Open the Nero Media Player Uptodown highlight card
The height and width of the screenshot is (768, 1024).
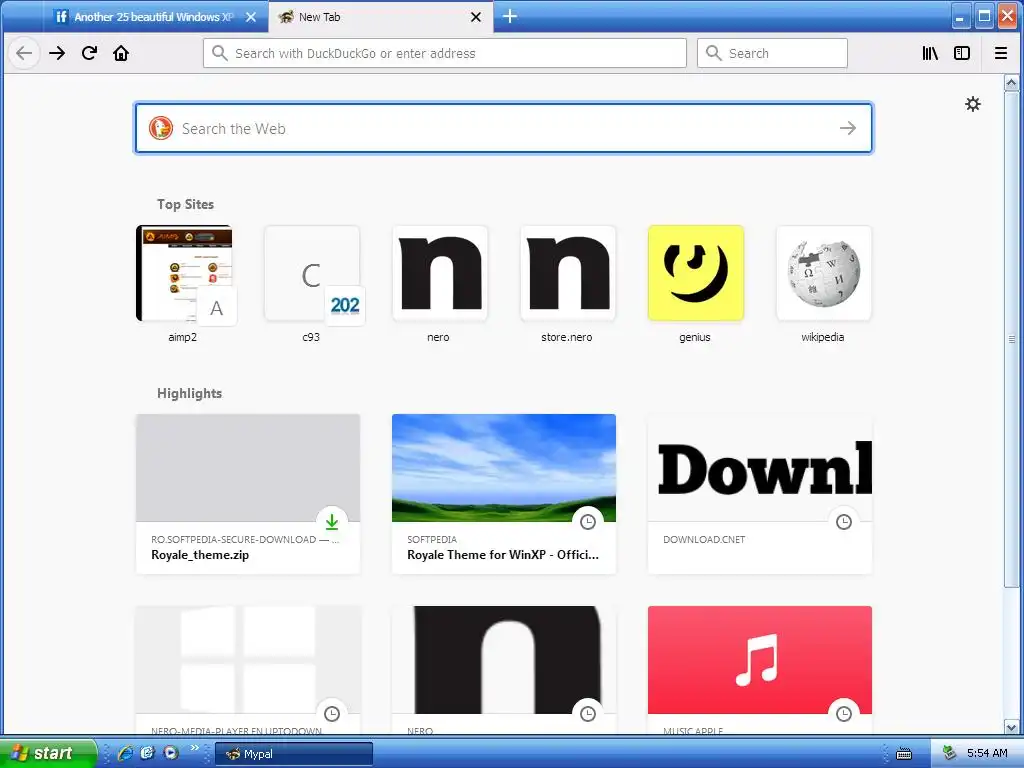click(x=248, y=669)
